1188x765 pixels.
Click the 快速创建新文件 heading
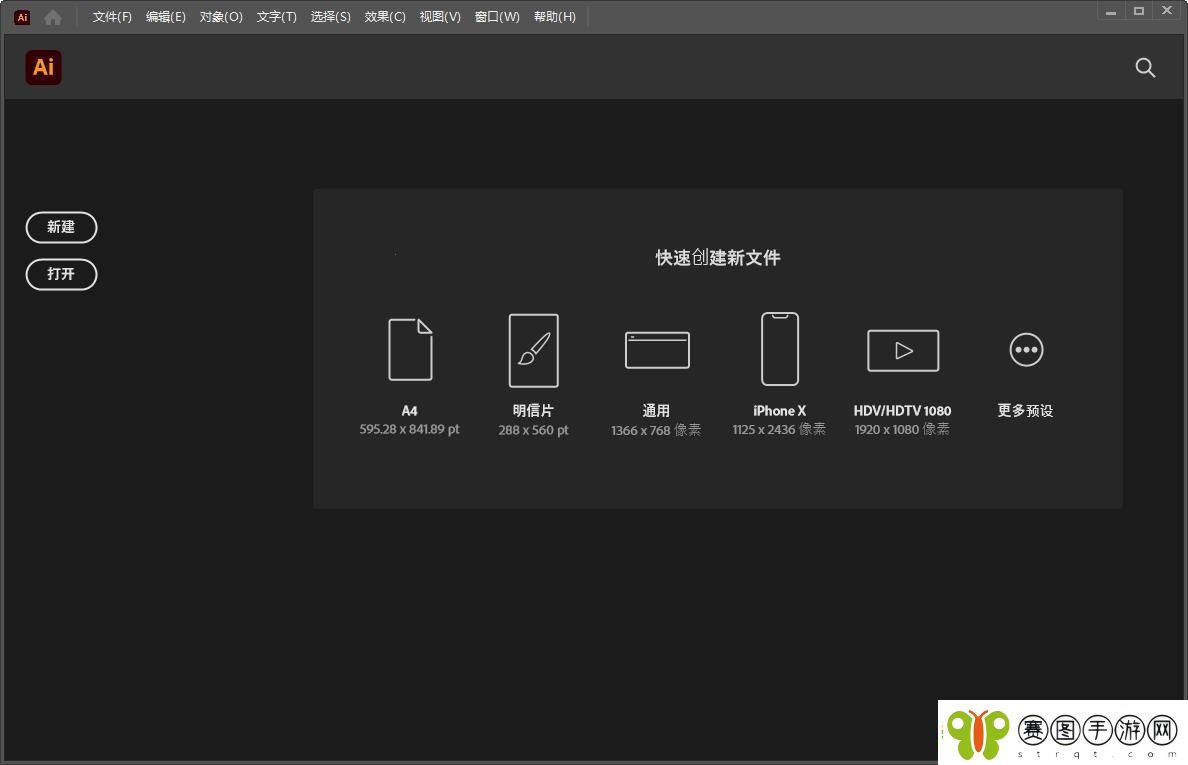(717, 258)
